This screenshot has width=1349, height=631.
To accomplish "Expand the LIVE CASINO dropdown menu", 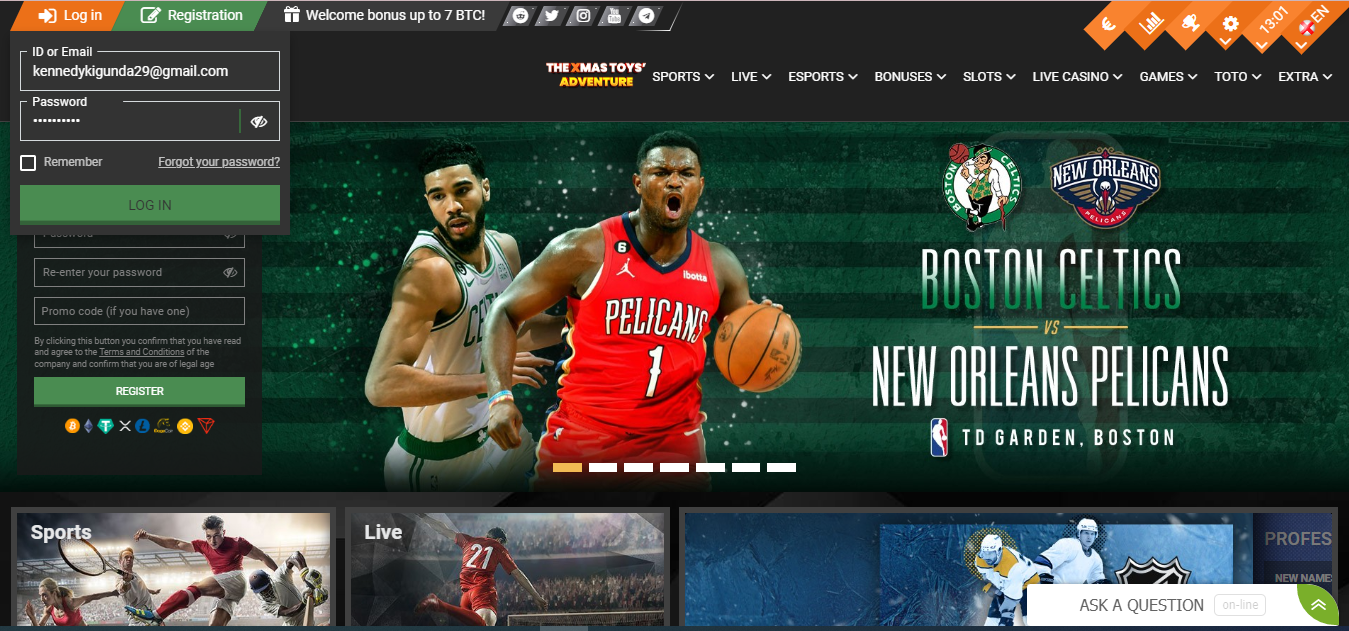I will 1077,77.
